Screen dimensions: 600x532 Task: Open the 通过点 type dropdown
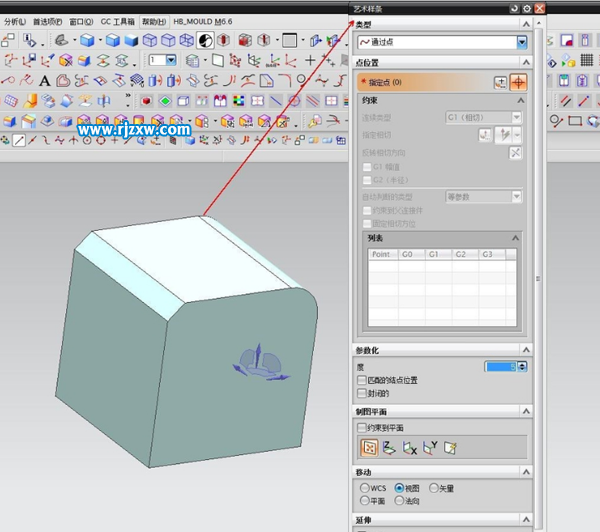[x=522, y=42]
